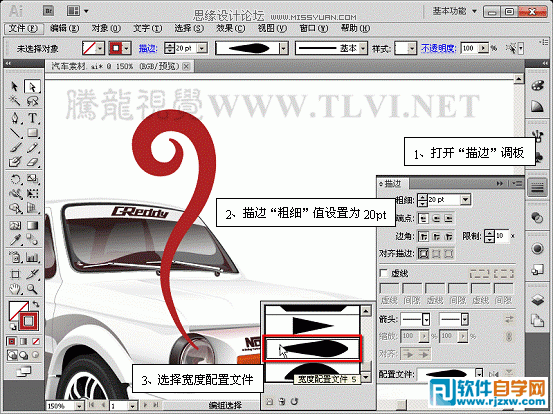The image size is (553, 414).
Task: Select the Rectangle shape tool
Action: click(x=32, y=133)
